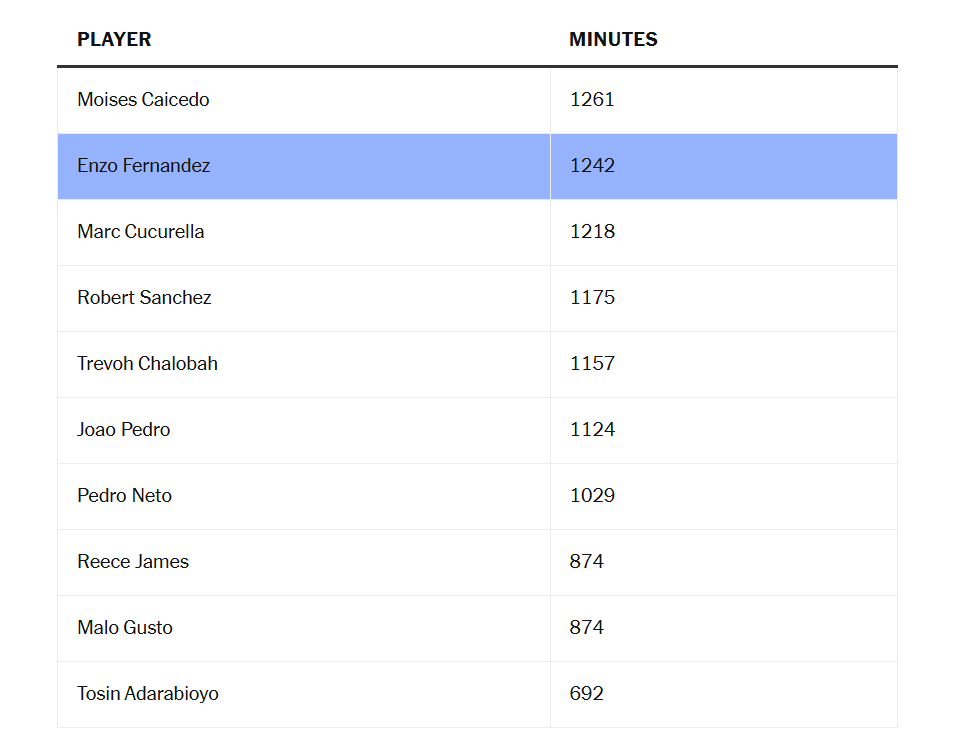Screen dimensions: 967x751
Task: Select the 1242 minutes cell
Action: (x=592, y=166)
